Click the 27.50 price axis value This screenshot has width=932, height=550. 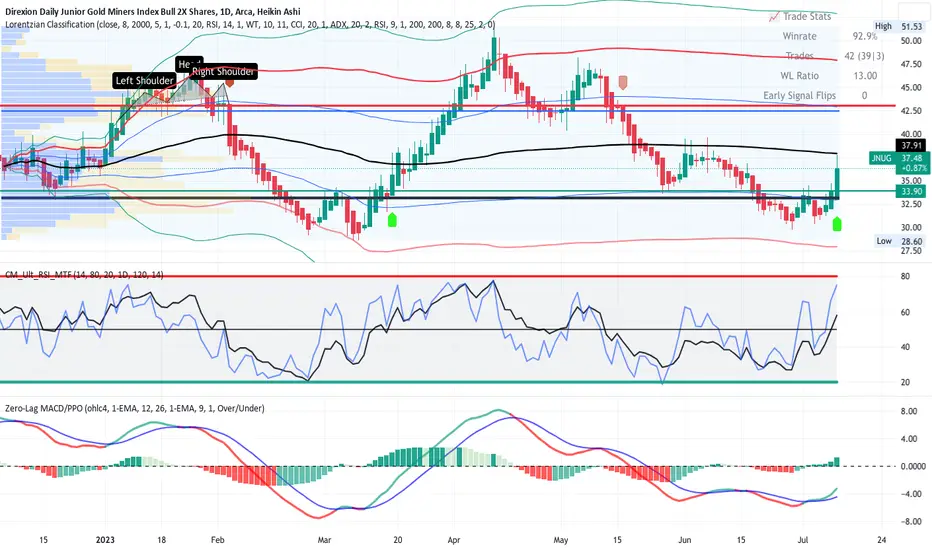point(911,251)
